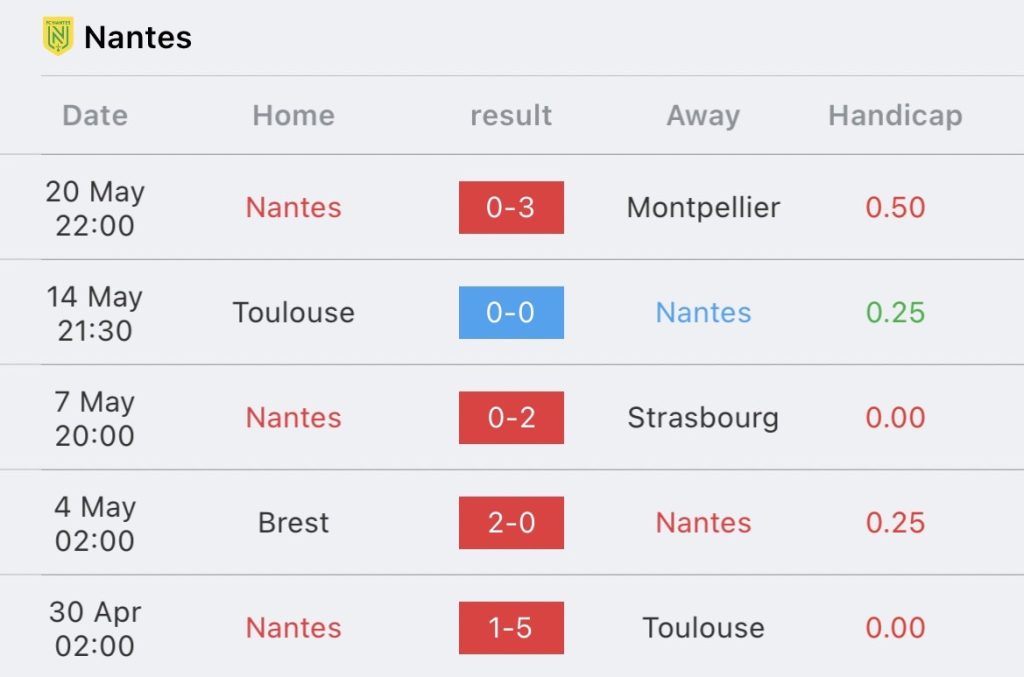Open the Strasbourg team link
1024x677 pixels.
click(703, 418)
